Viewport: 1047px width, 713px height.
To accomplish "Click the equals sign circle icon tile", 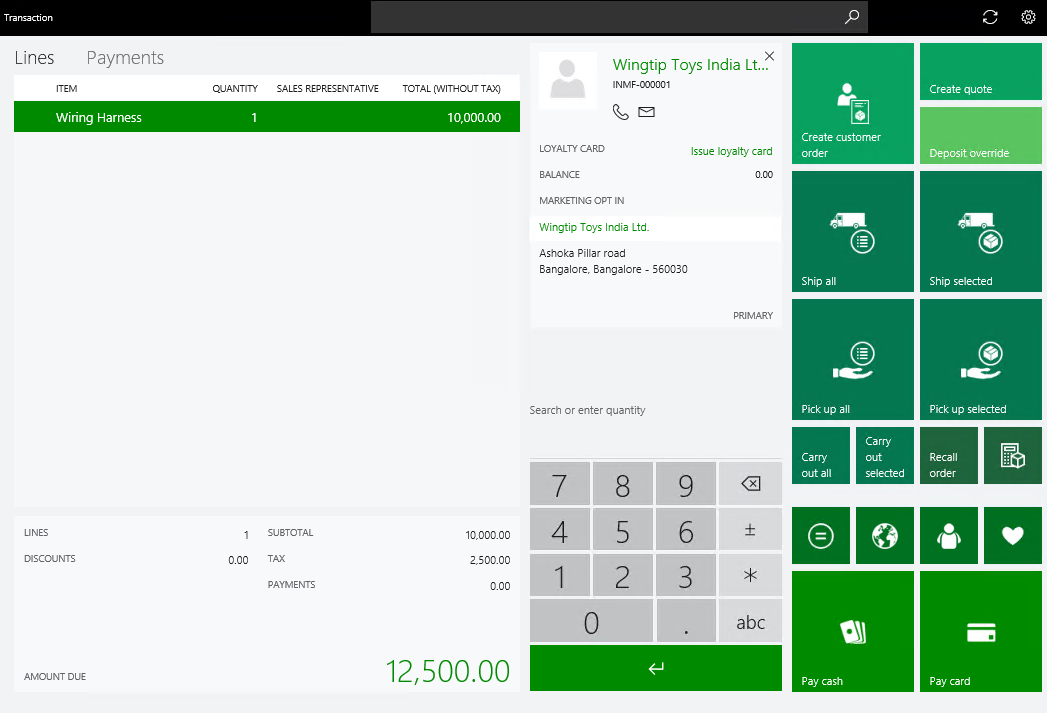I will click(x=821, y=535).
